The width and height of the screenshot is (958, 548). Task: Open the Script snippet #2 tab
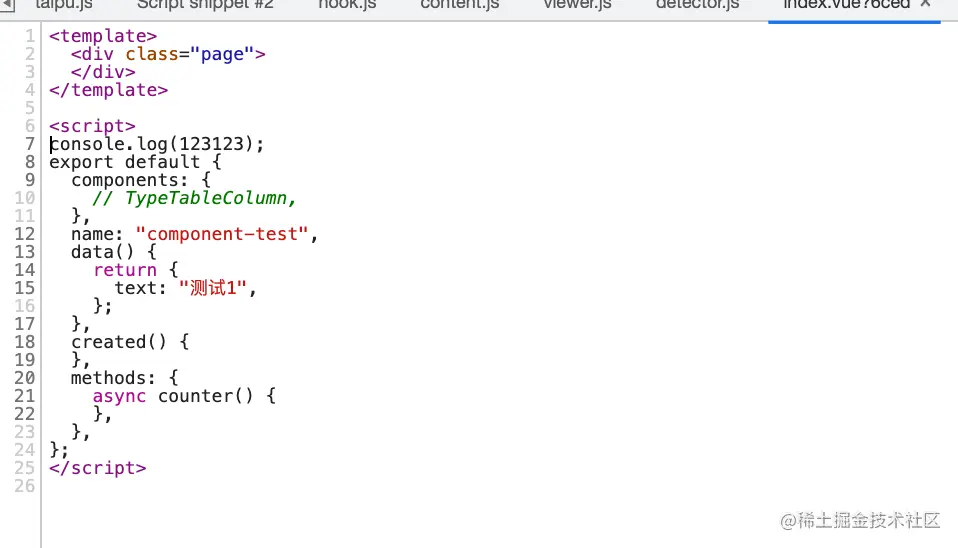205,5
